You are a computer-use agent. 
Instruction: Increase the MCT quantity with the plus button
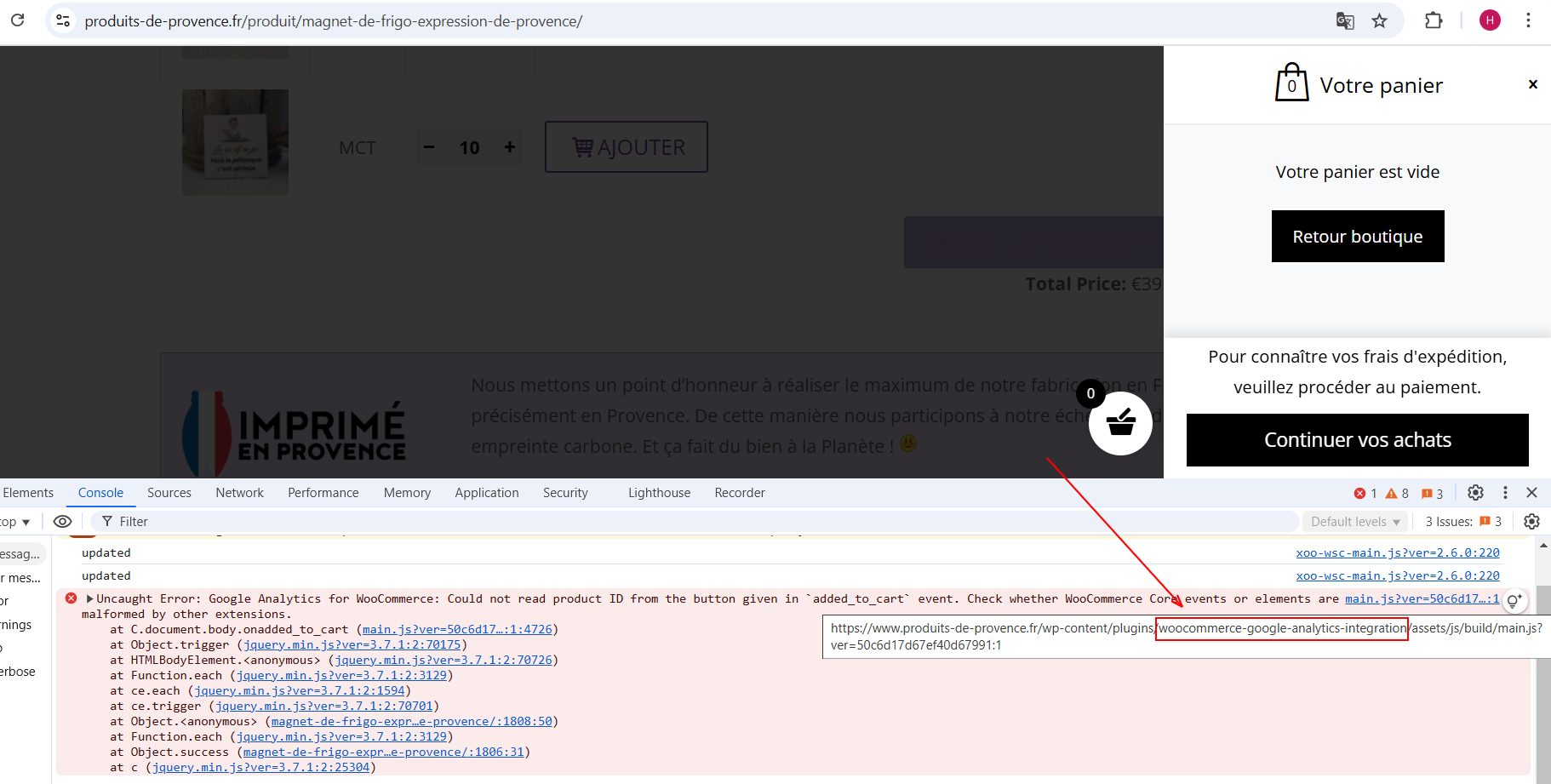pos(510,147)
